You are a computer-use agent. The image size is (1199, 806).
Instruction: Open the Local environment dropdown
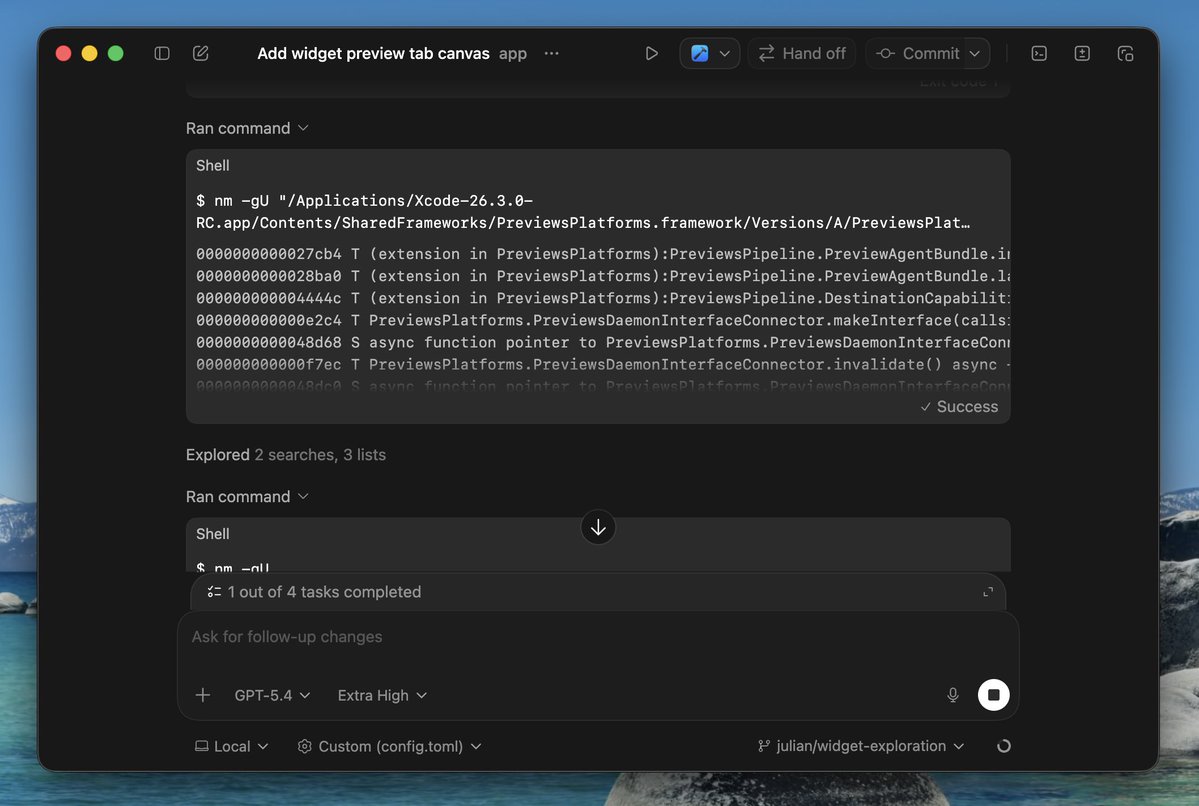(232, 746)
